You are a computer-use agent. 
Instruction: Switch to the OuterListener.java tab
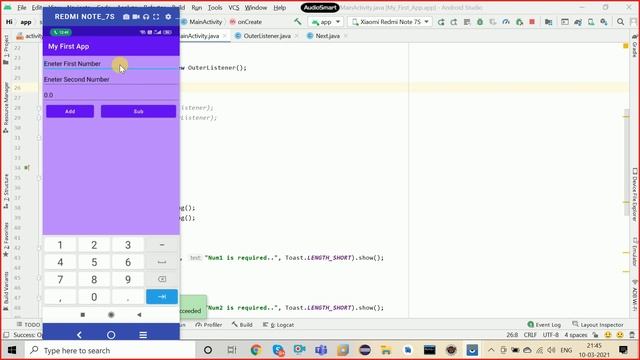267,36
